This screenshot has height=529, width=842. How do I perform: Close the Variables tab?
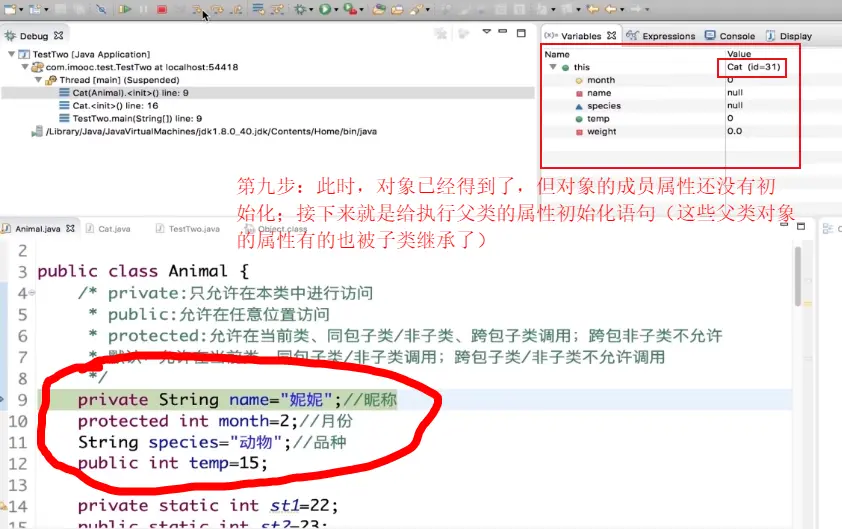(612, 35)
